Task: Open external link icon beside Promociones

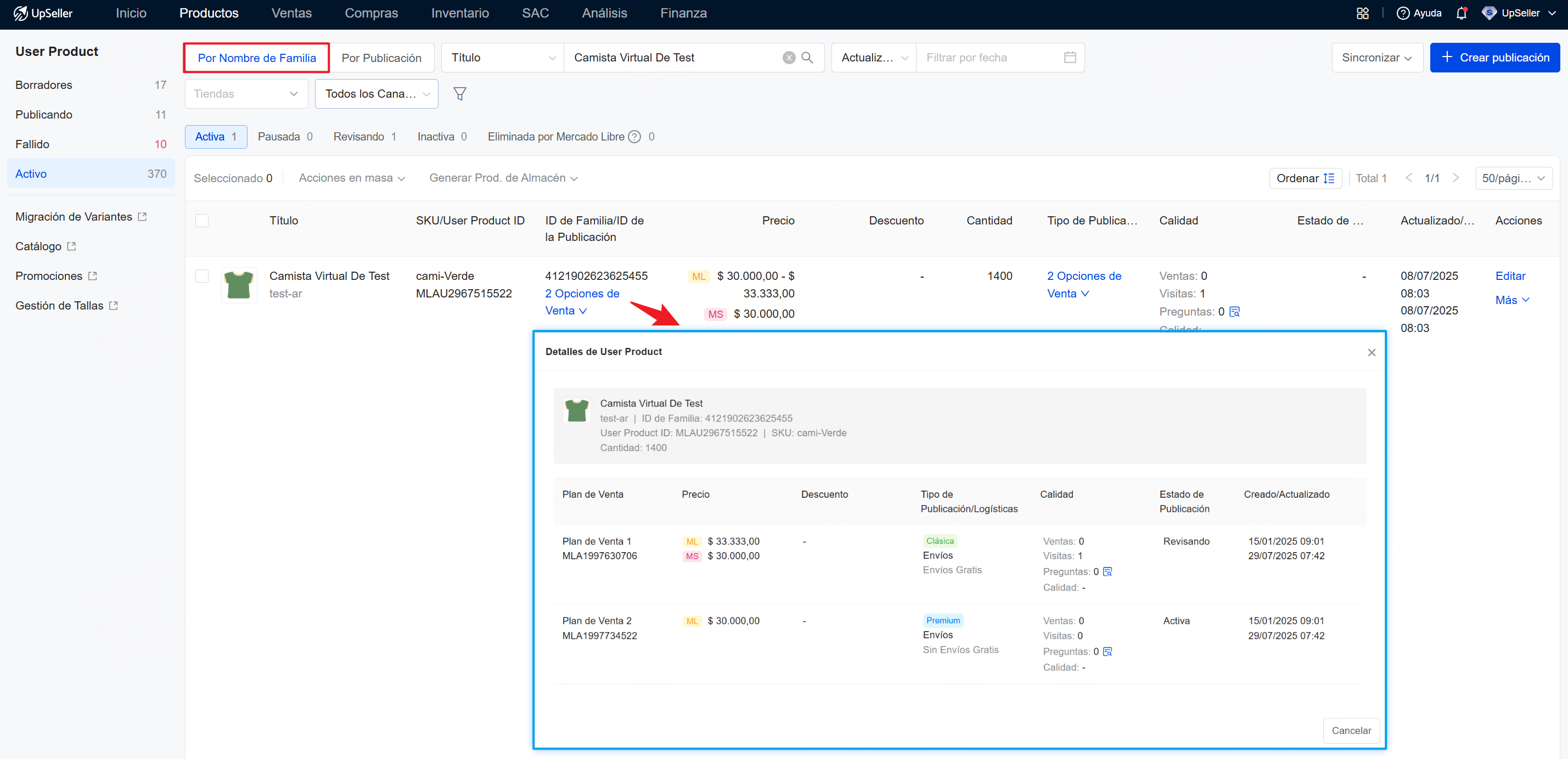Action: click(93, 277)
